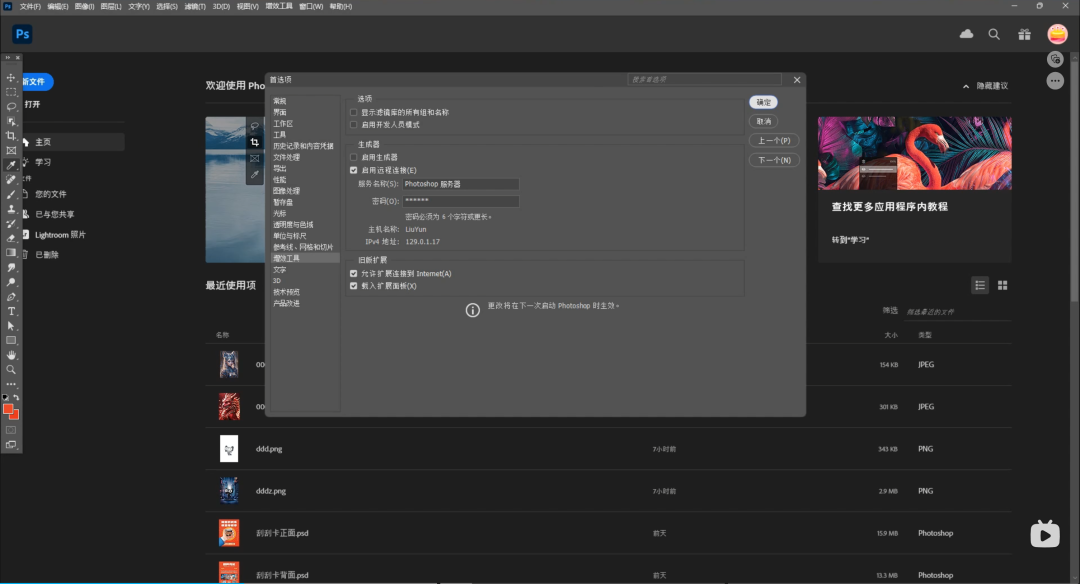Open 文件(F) menu
1080x584 pixels.
point(30,6)
